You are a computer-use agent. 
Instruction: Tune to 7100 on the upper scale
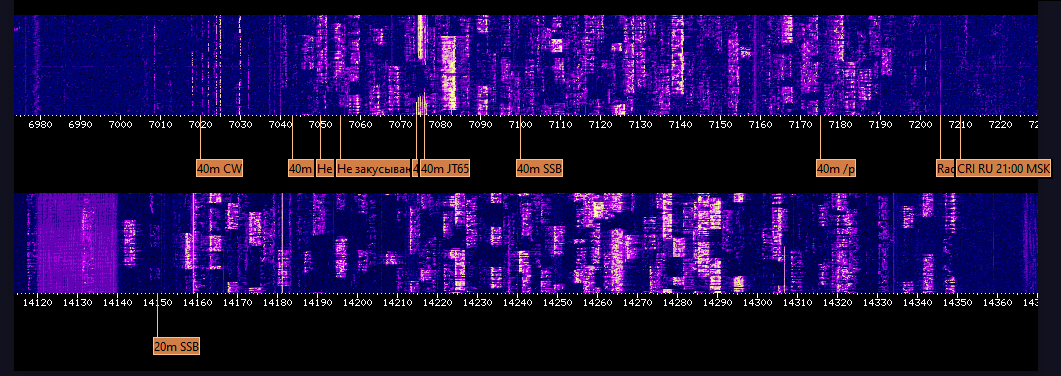tap(520, 124)
